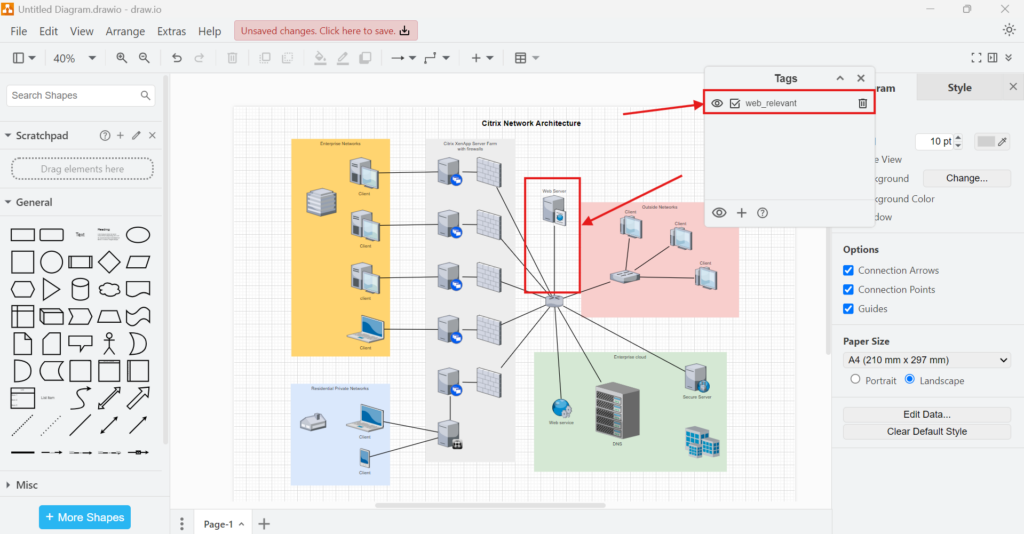The image size is (1024, 534).
Task: Click the delete trash icon in toolbar
Action: pyautogui.click(x=232, y=58)
